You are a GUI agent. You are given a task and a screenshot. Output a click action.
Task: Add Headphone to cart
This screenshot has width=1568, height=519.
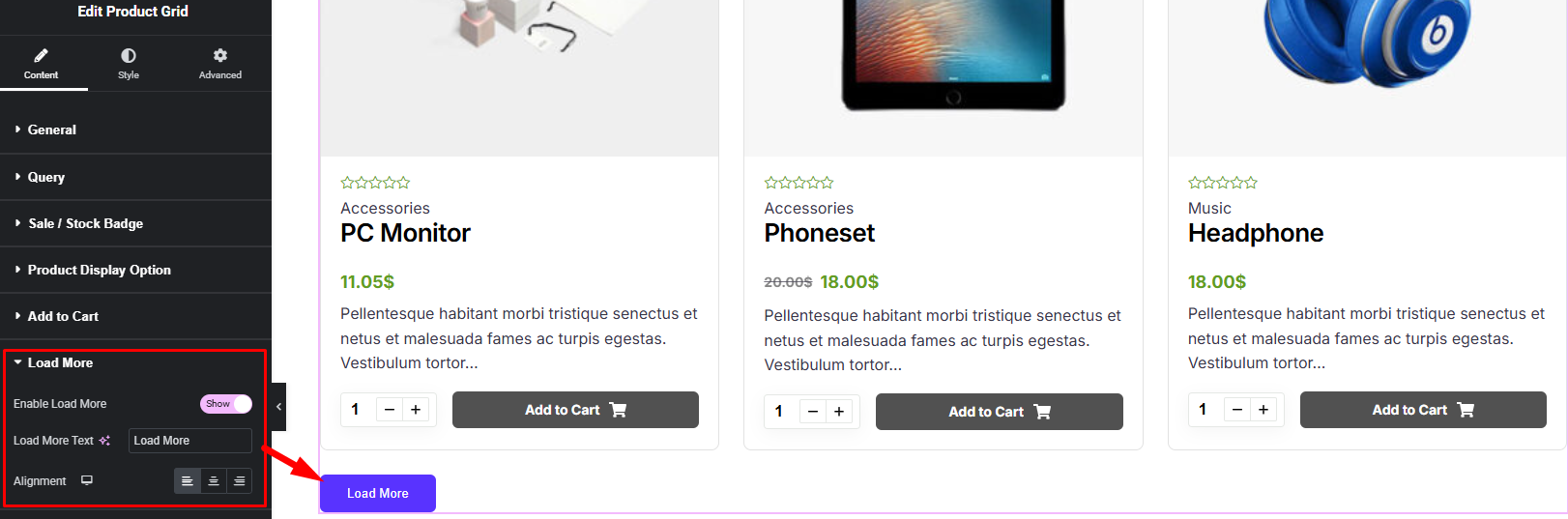[1422, 410]
